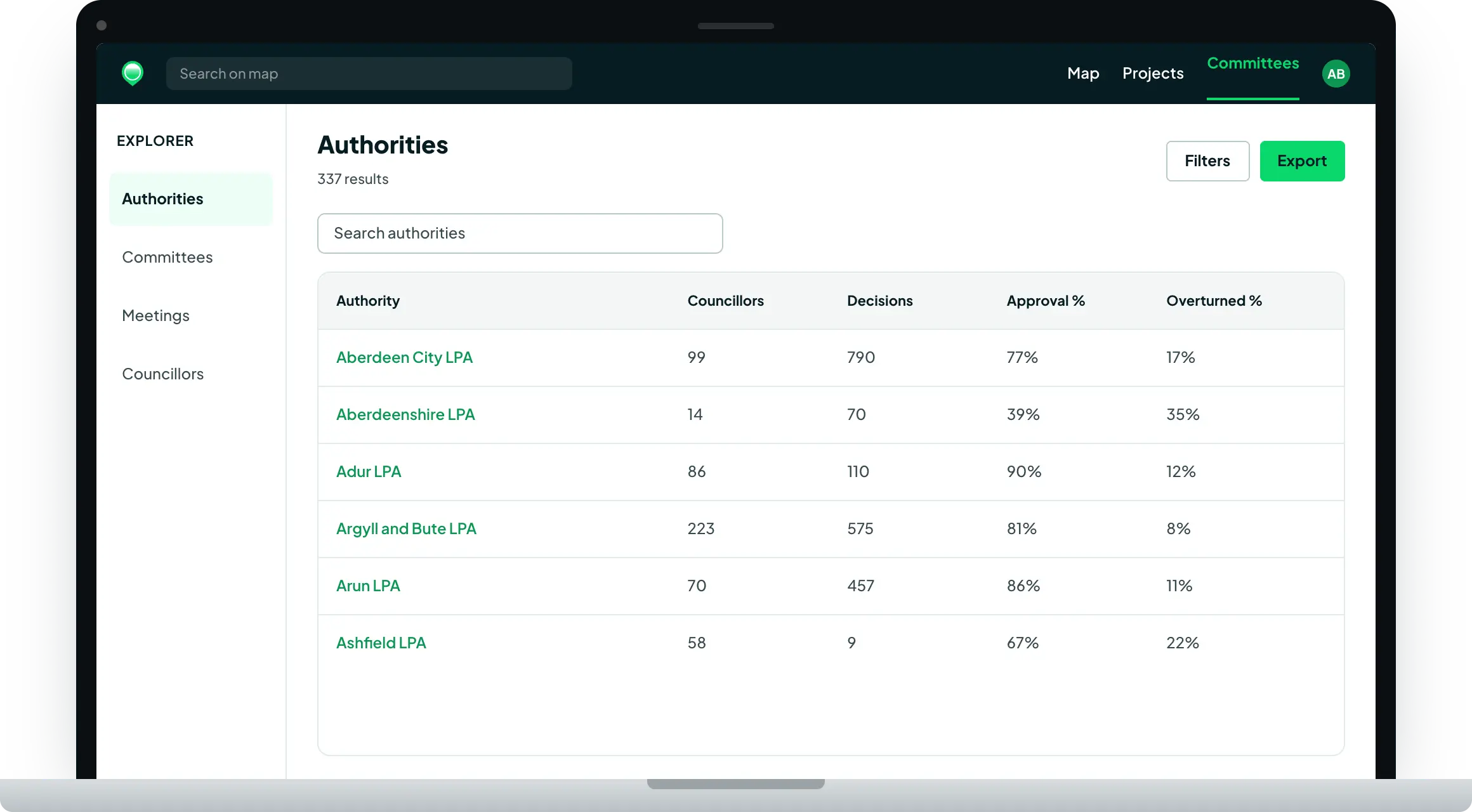Open the AB user avatar menu
This screenshot has width=1472, height=812.
1336,74
